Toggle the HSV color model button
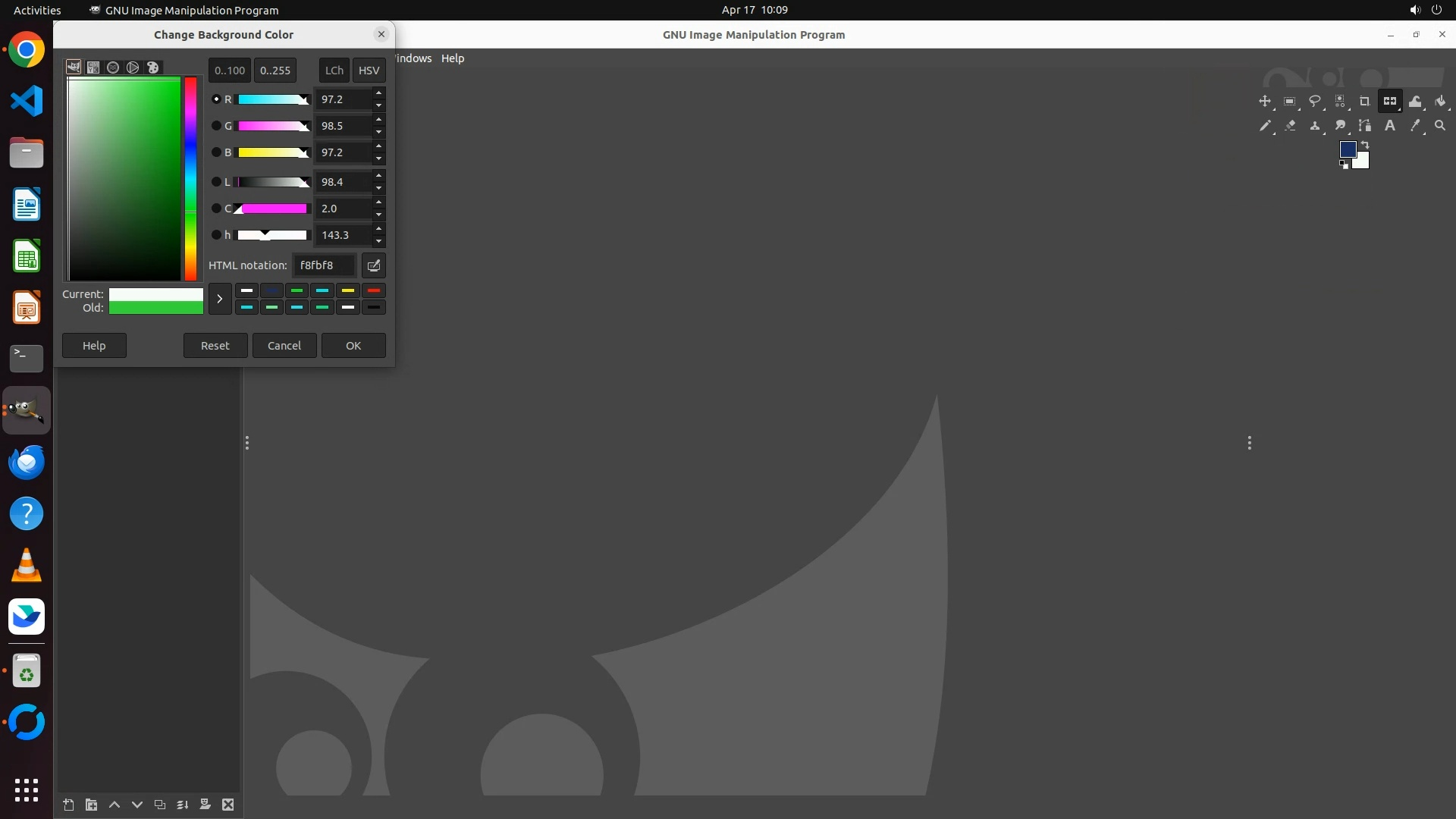The width and height of the screenshot is (1456, 819). click(369, 71)
